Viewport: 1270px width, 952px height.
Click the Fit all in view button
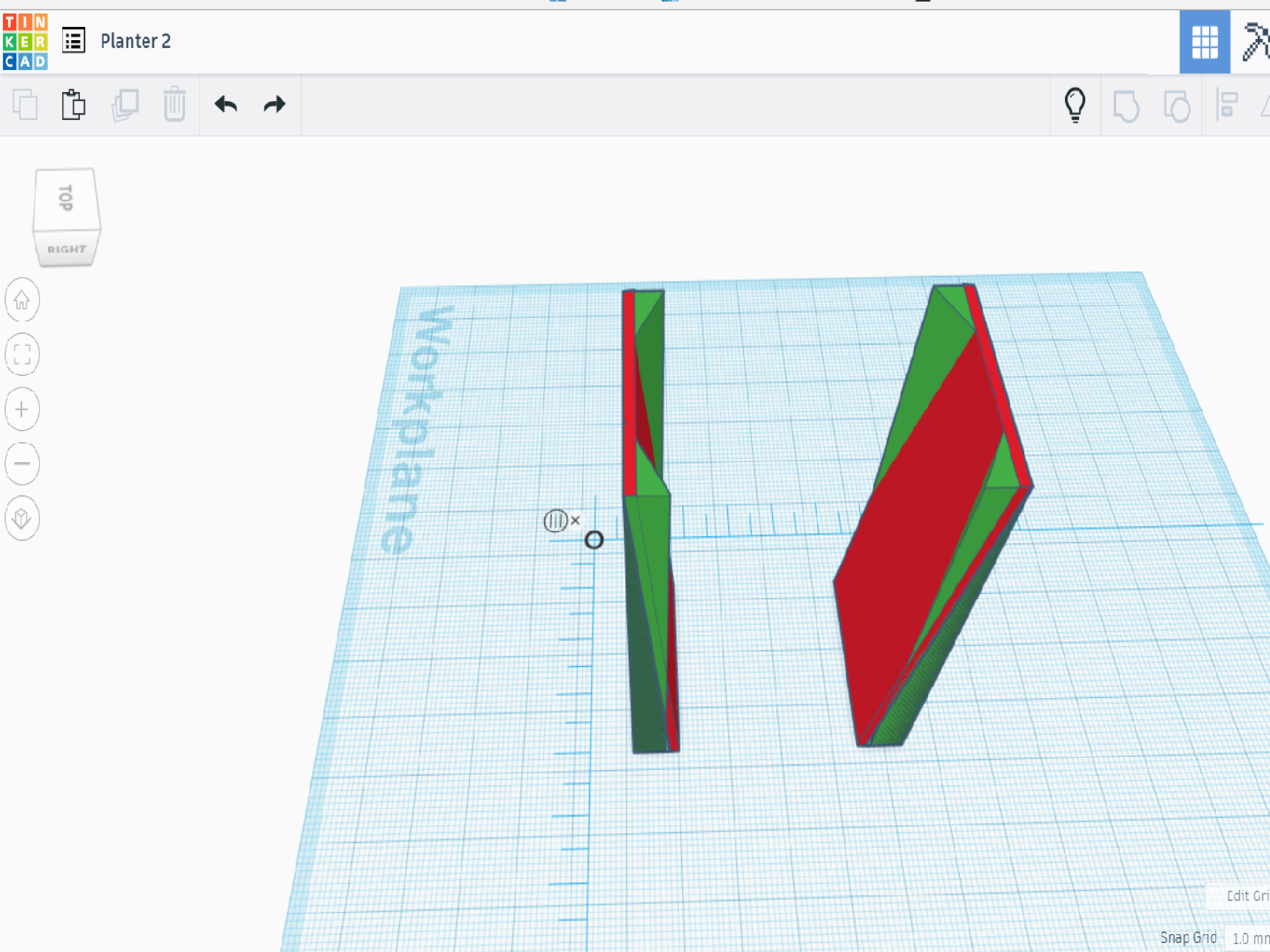pyautogui.click(x=22, y=354)
